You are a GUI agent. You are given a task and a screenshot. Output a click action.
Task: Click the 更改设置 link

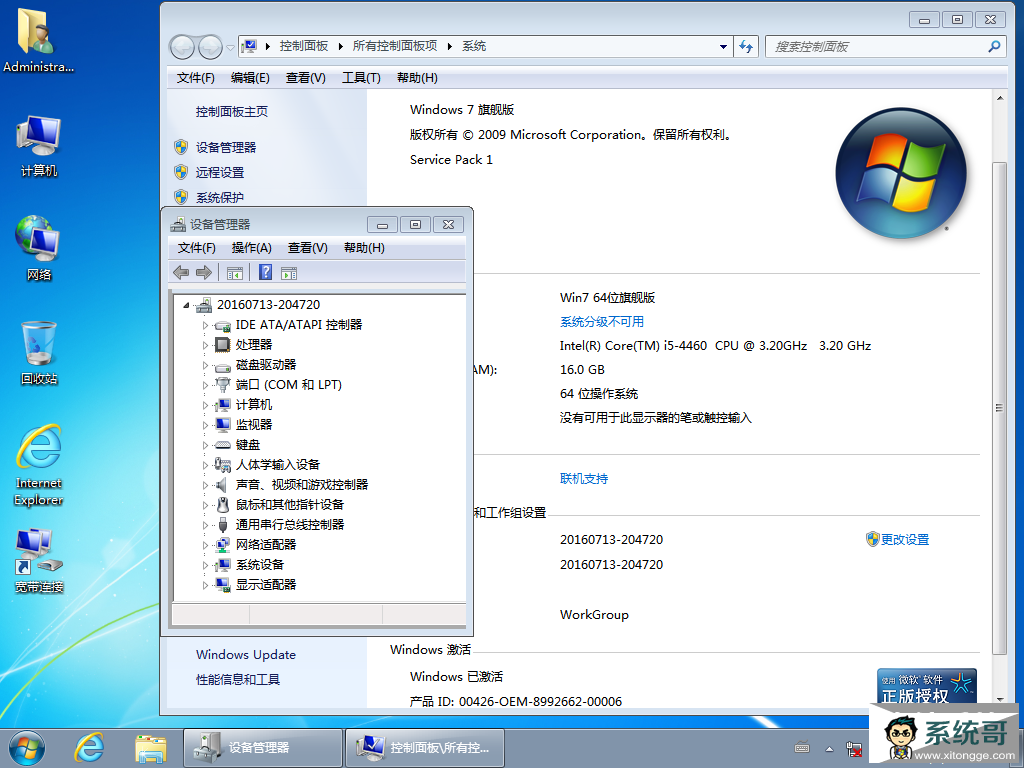pyautogui.click(x=904, y=539)
